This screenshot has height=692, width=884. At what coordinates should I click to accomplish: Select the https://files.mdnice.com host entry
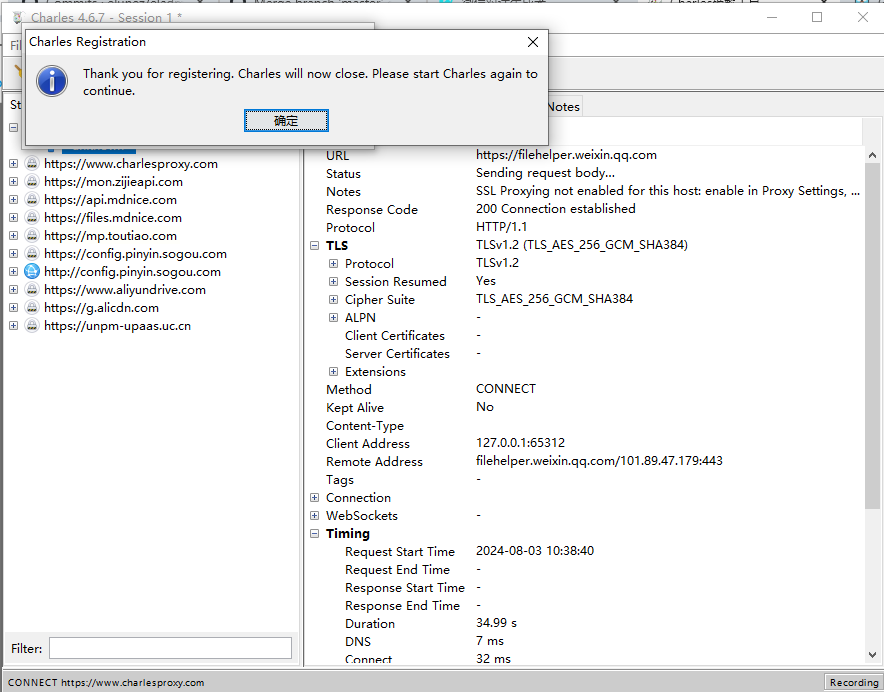[112, 218]
